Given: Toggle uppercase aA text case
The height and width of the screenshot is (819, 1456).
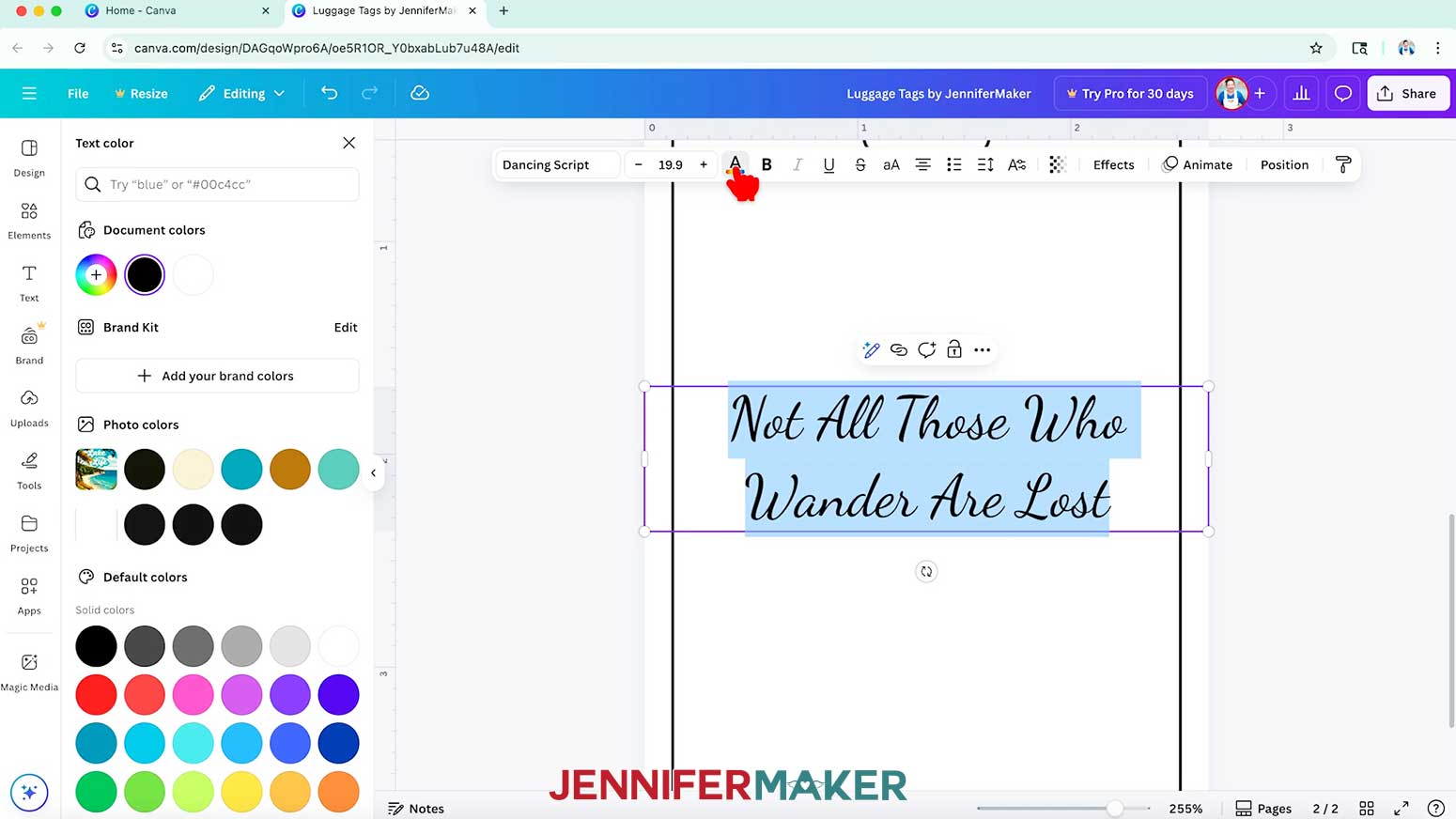Looking at the screenshot, I should pos(891,164).
